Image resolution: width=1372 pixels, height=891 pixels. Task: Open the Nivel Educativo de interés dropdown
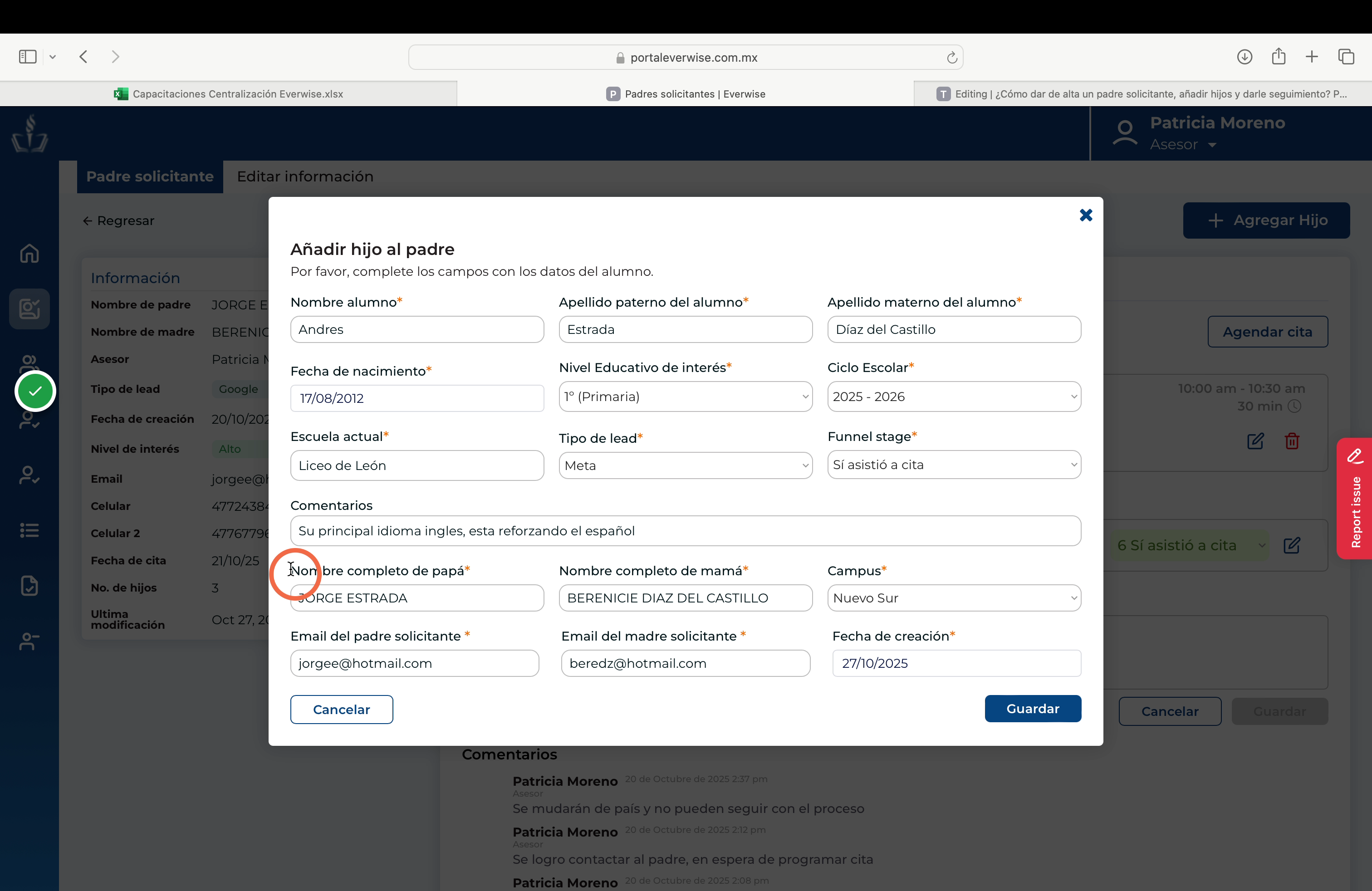point(686,397)
